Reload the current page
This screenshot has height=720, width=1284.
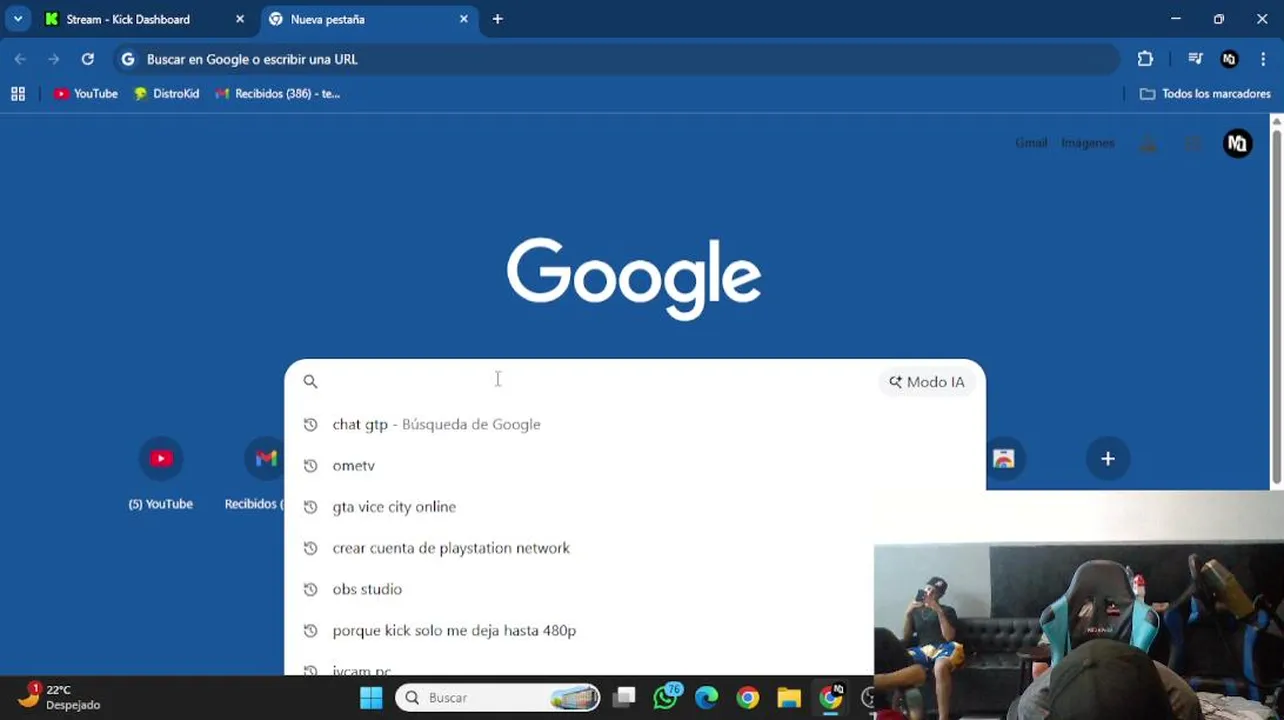(x=88, y=59)
